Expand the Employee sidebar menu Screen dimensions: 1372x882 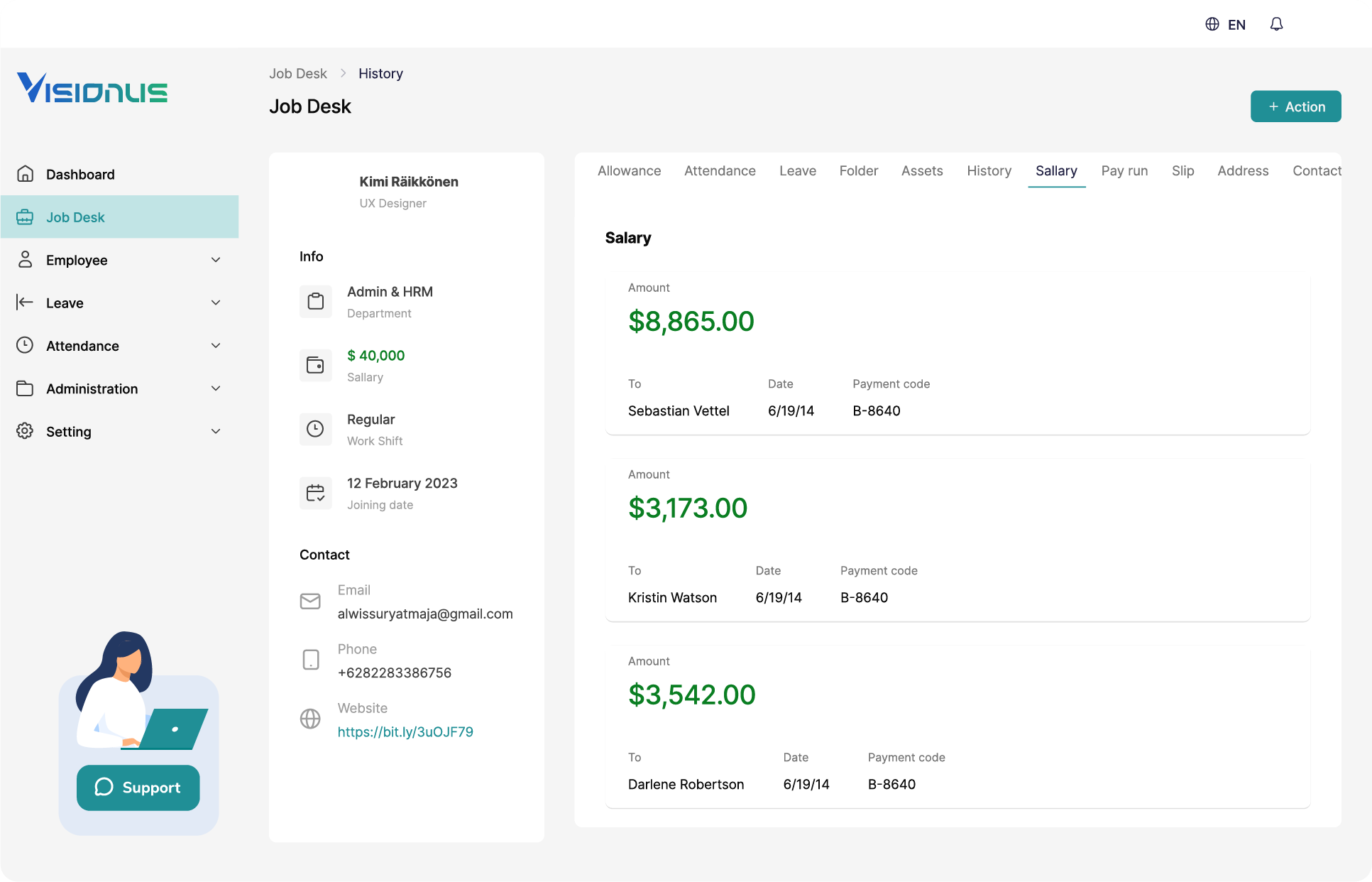[x=216, y=260]
